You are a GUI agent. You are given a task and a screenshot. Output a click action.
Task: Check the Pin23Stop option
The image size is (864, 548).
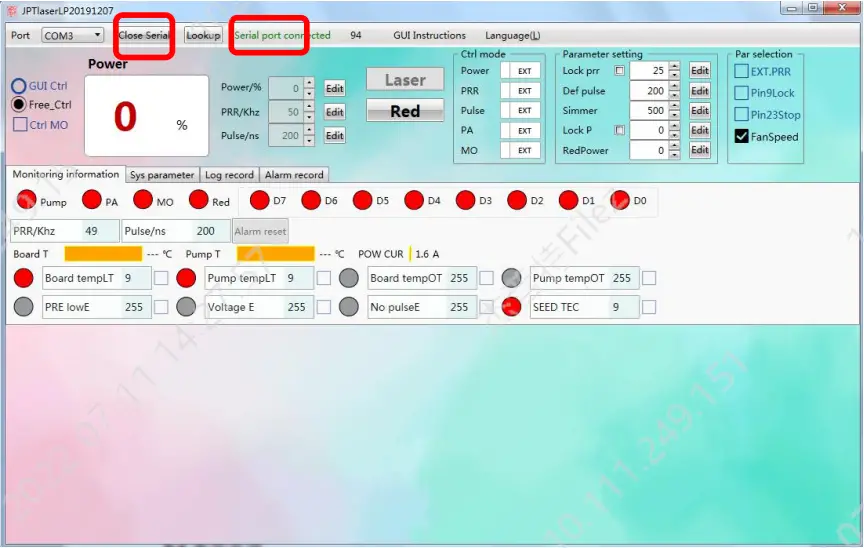click(742, 115)
